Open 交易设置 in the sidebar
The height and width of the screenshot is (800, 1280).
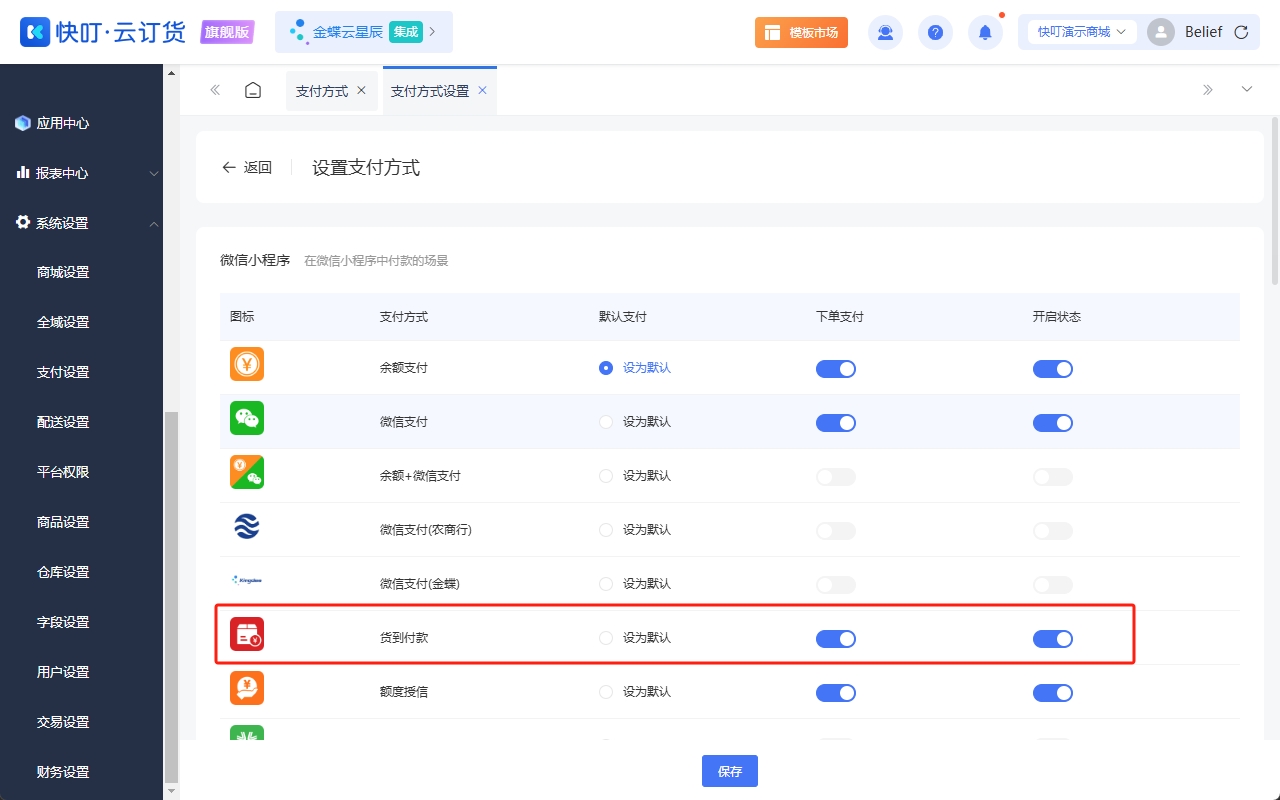[x=63, y=722]
